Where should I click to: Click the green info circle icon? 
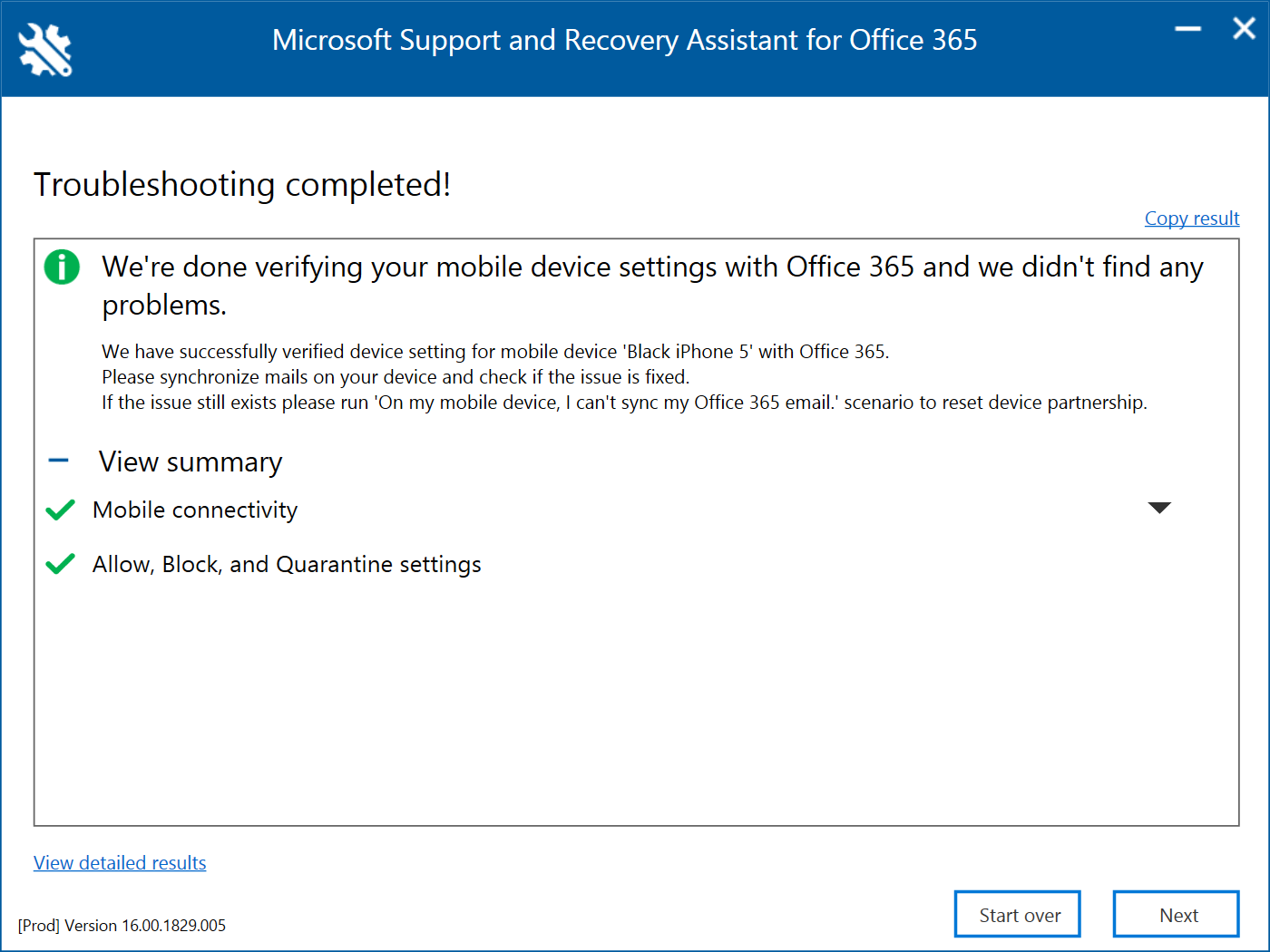coord(62,267)
